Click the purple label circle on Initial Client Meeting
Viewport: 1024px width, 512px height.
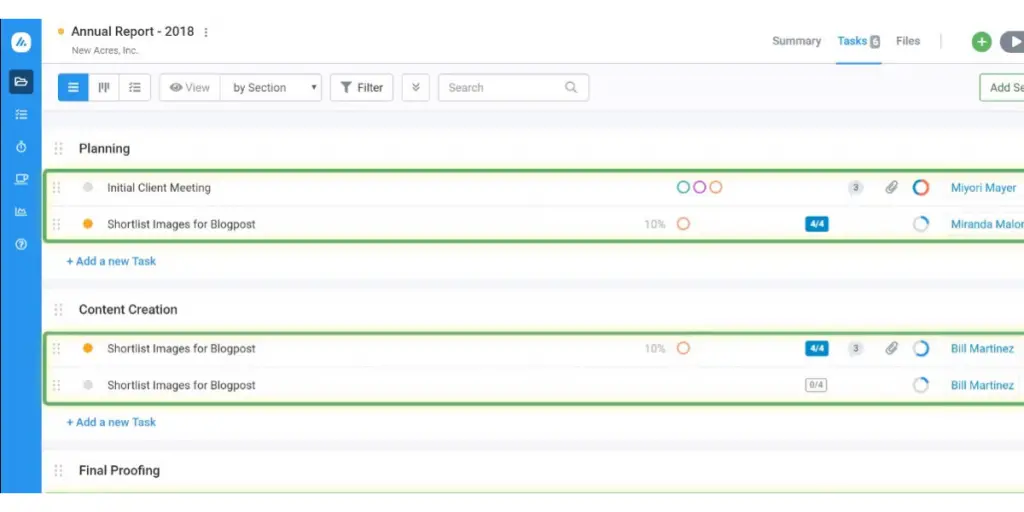[x=699, y=187]
